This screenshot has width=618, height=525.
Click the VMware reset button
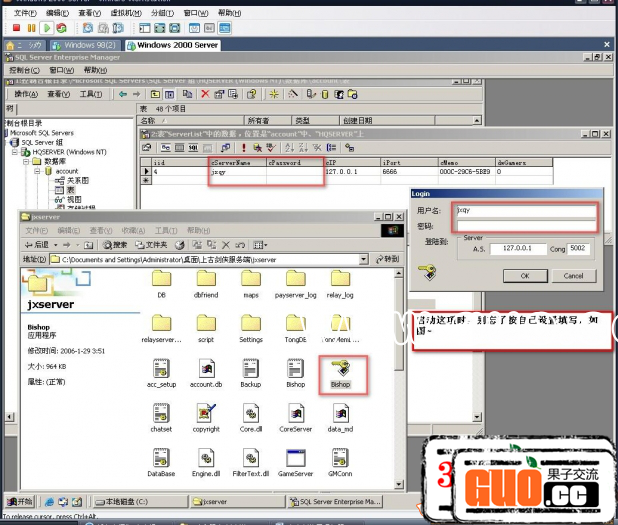click(61, 28)
